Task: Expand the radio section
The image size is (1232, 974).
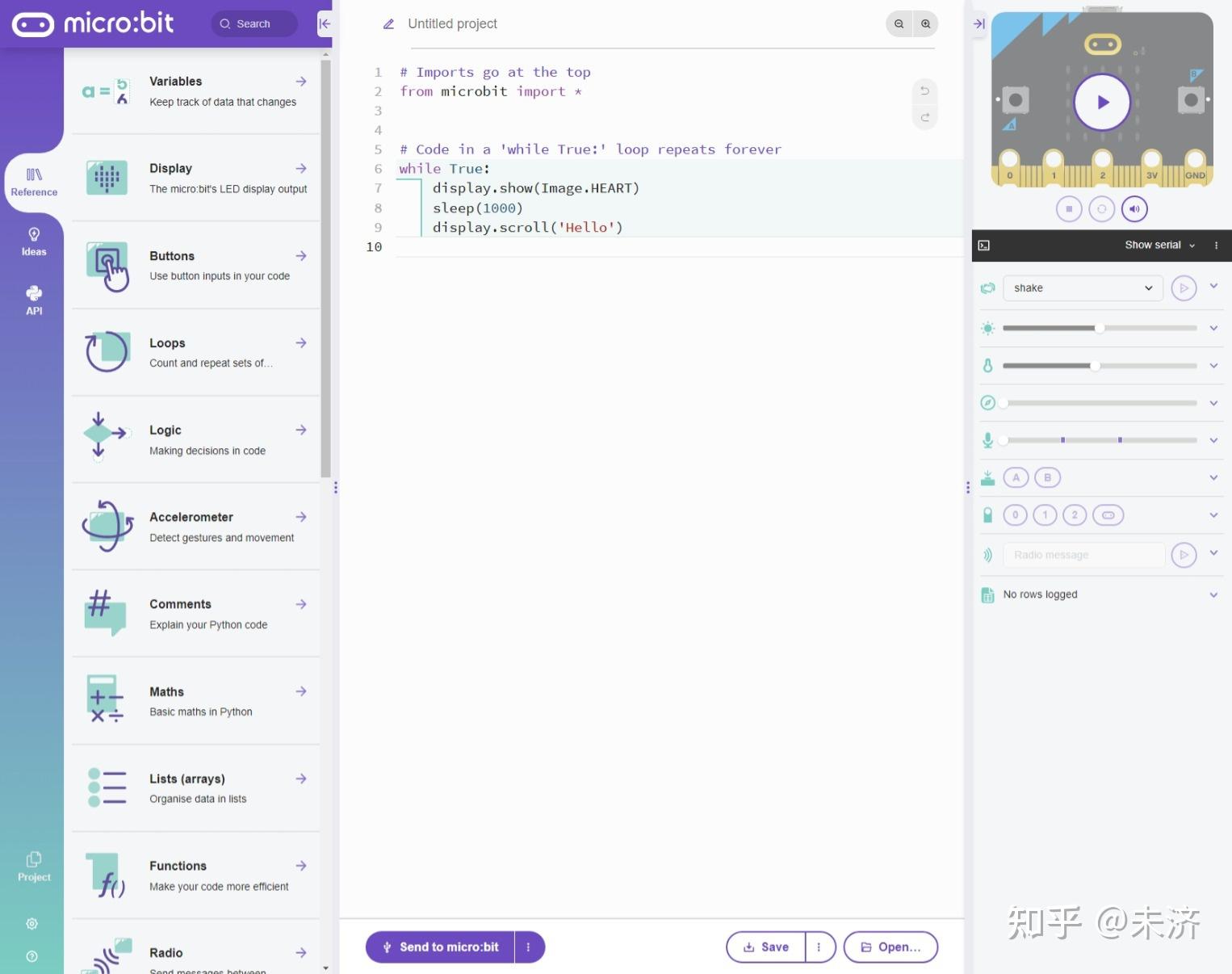Action: (x=1213, y=553)
